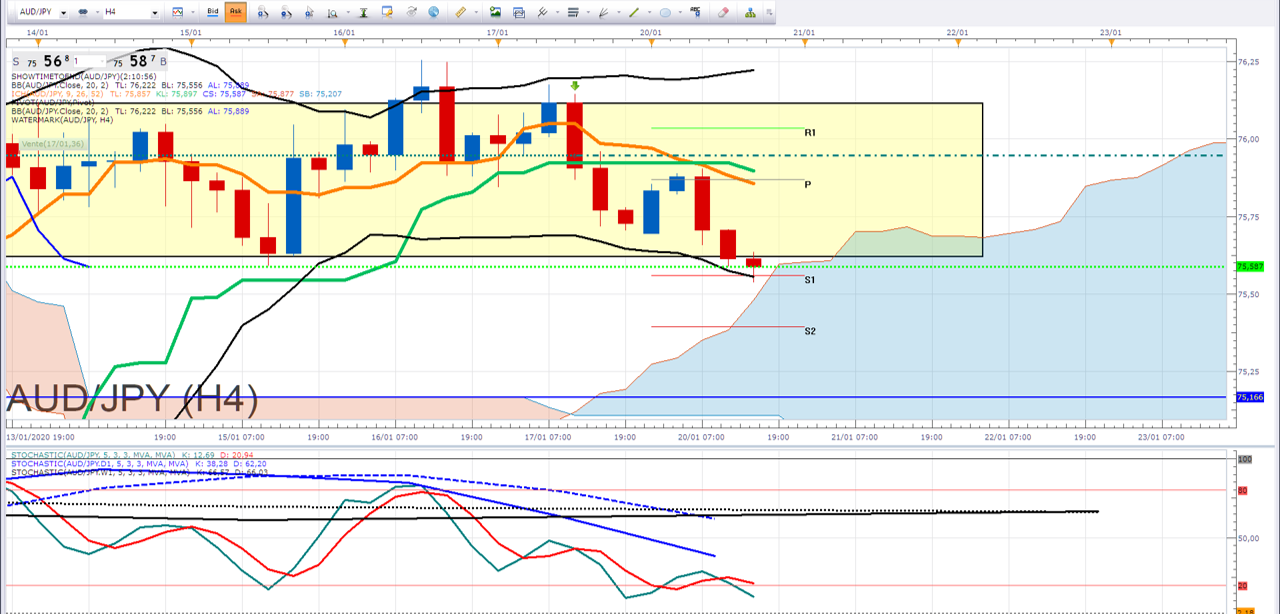Screen dimensions: 1280x614
Task: Click the 75,587 green price tag
Action: click(x=1250, y=267)
